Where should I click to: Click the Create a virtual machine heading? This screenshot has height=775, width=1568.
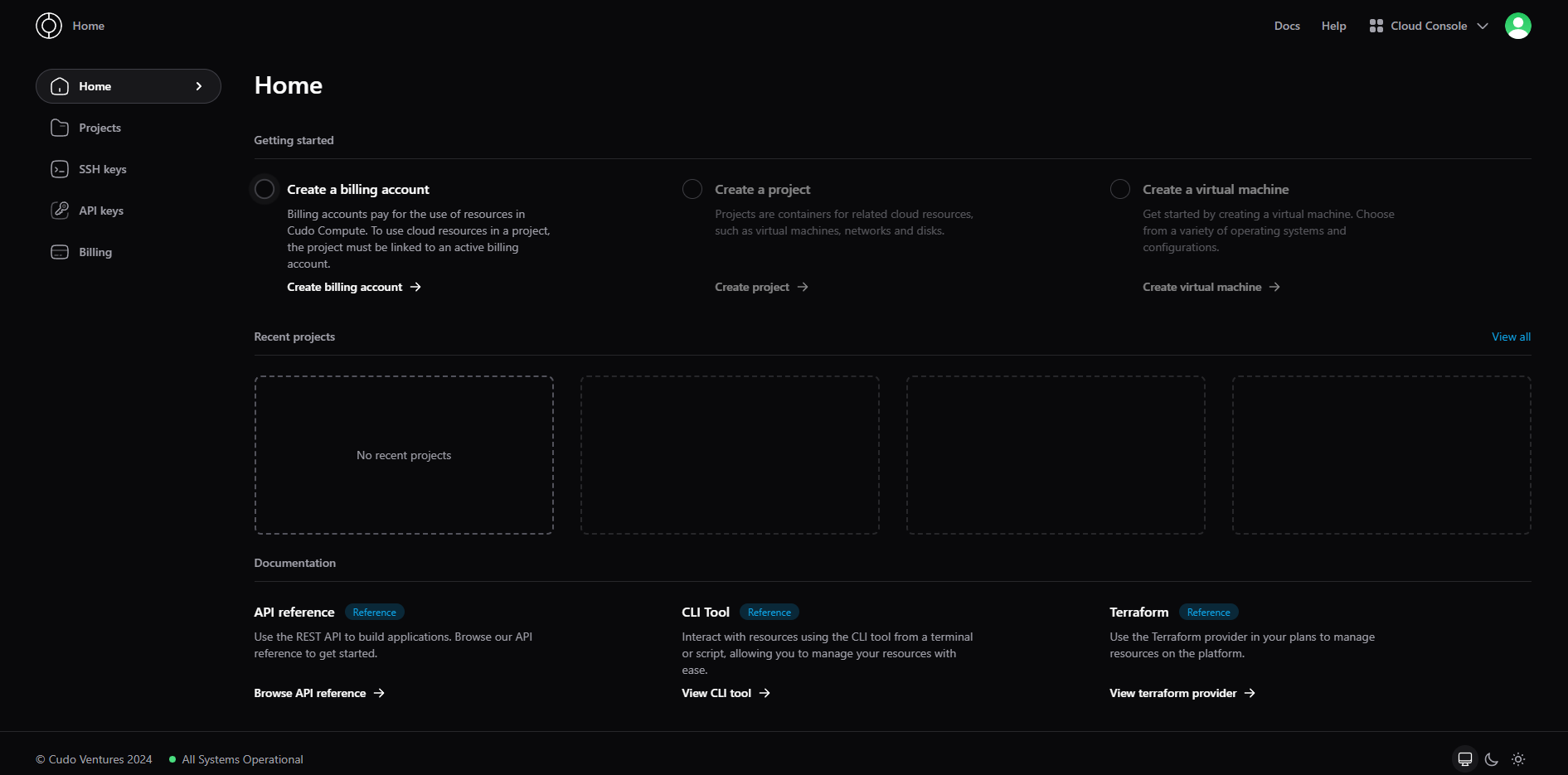(x=1216, y=190)
